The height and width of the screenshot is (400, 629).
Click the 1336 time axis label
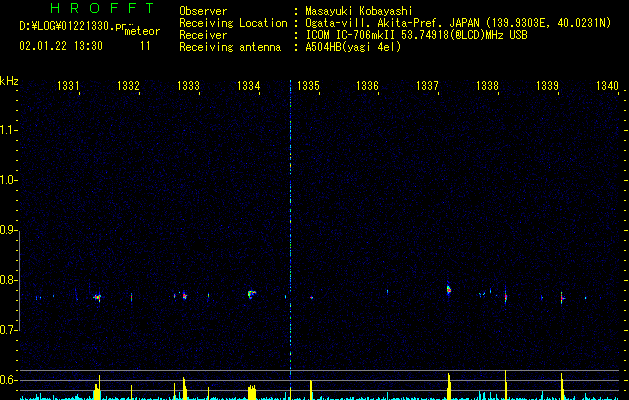pyautogui.click(x=367, y=86)
